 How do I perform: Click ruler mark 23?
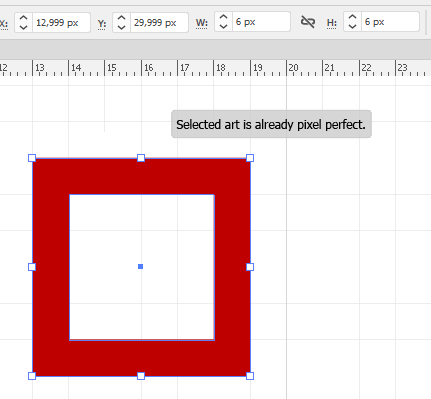click(x=402, y=68)
